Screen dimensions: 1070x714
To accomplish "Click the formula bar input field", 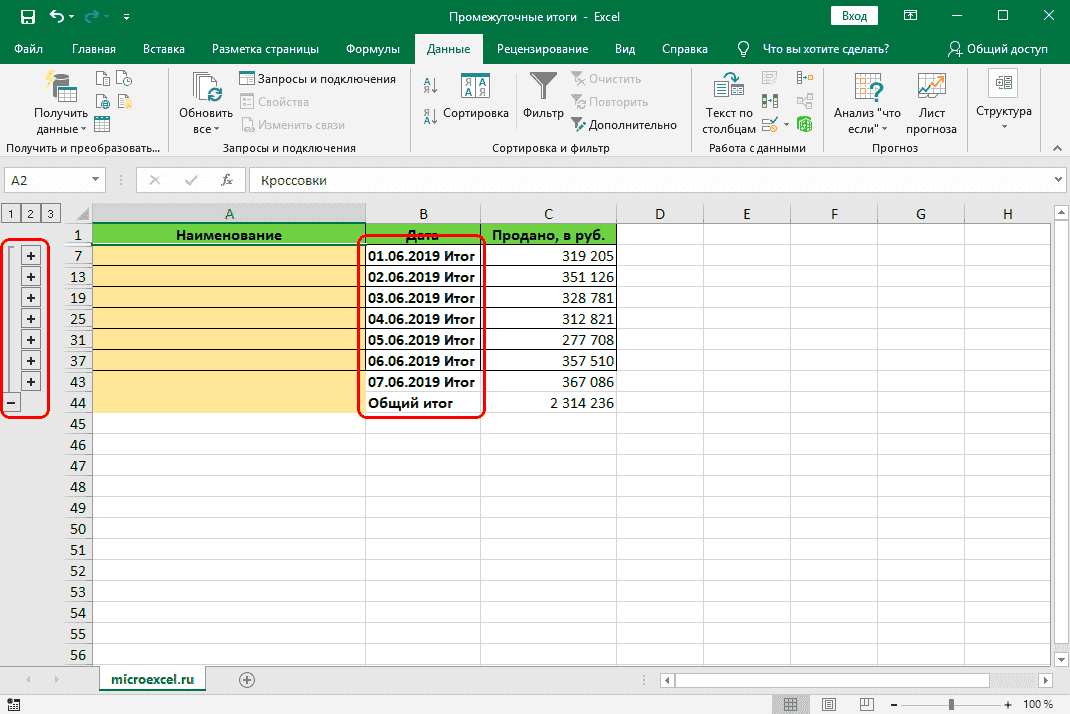I will (650, 180).
